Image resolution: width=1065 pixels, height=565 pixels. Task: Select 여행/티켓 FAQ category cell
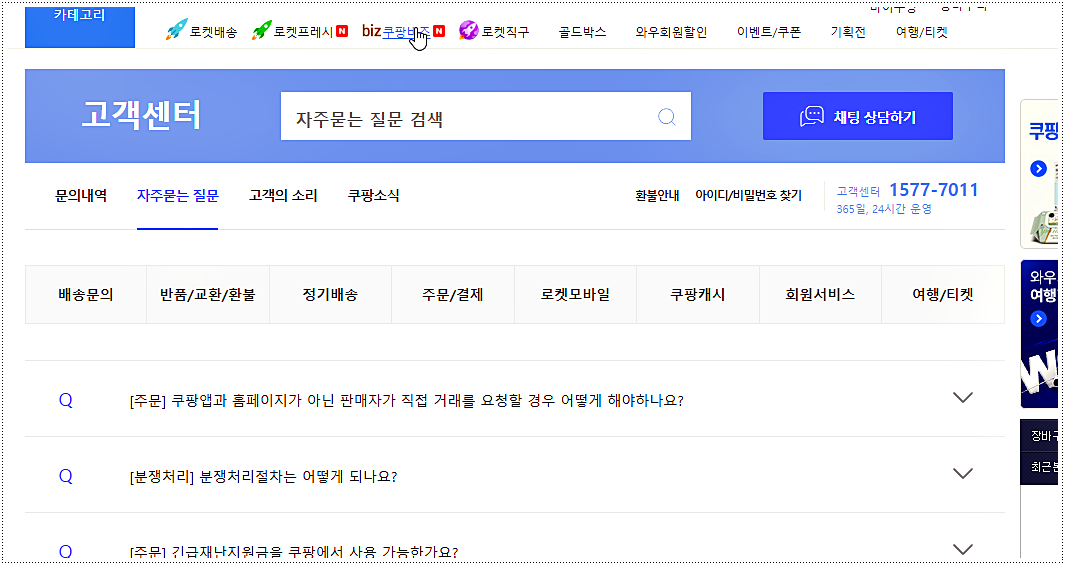point(943,295)
